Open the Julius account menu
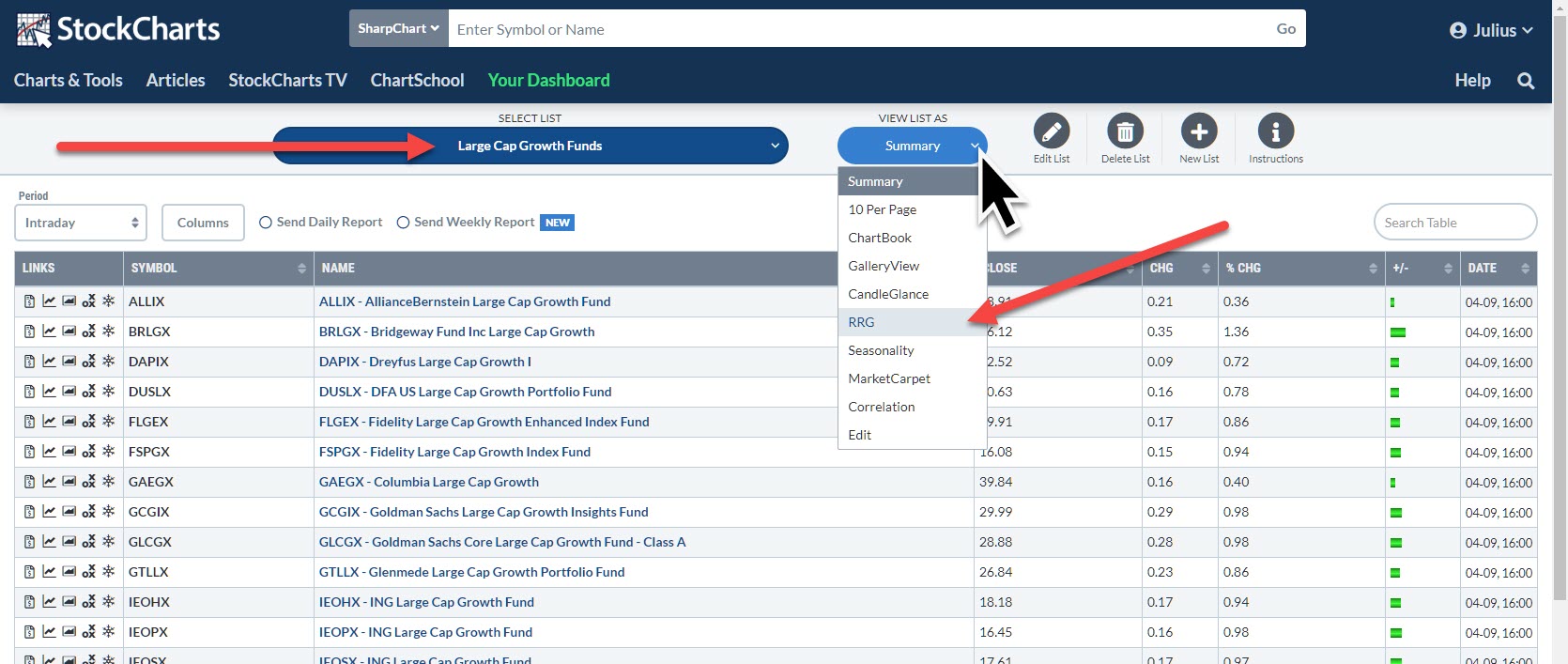The height and width of the screenshot is (664, 1568). point(1491,30)
